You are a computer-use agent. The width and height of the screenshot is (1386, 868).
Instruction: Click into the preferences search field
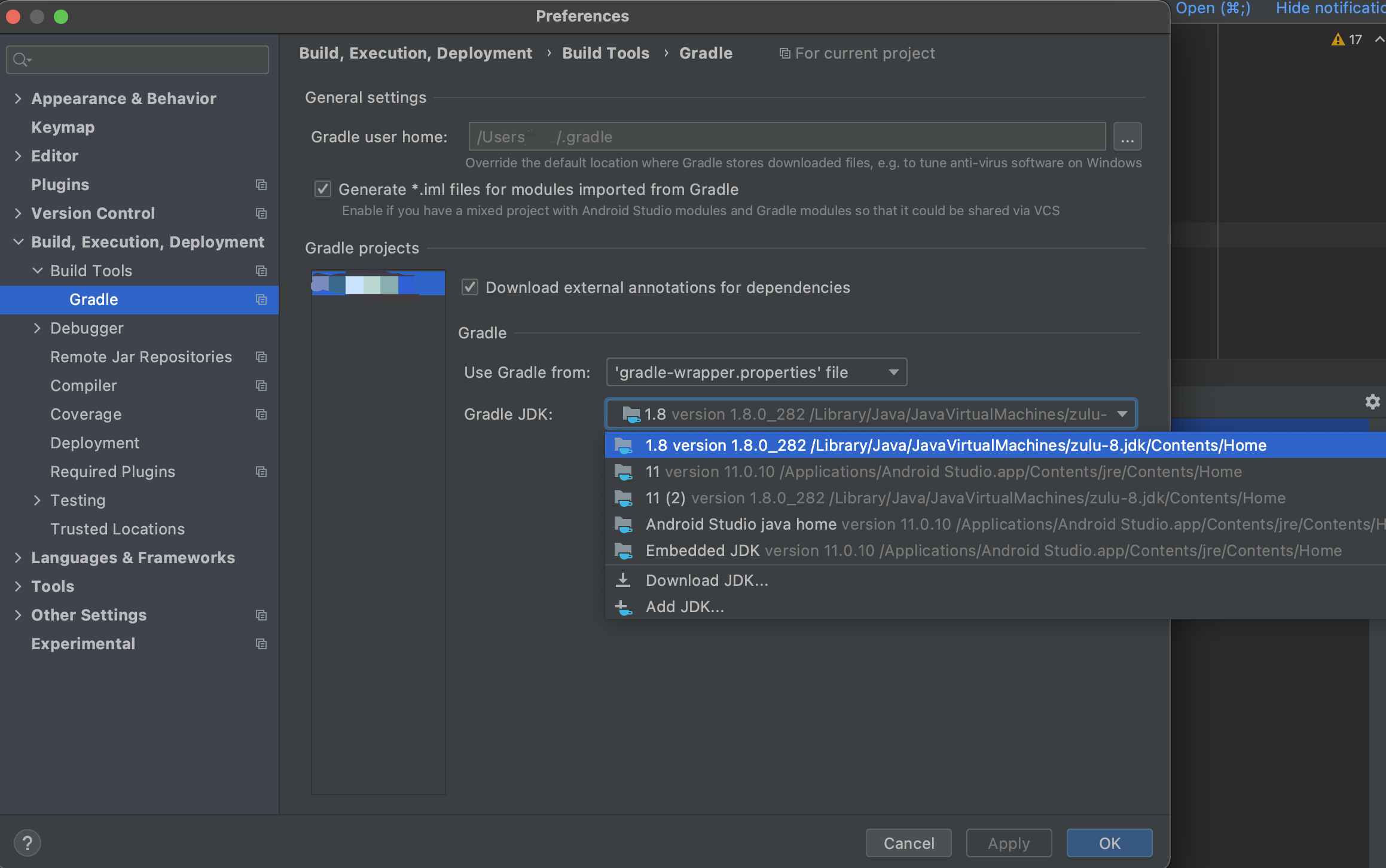[138, 60]
